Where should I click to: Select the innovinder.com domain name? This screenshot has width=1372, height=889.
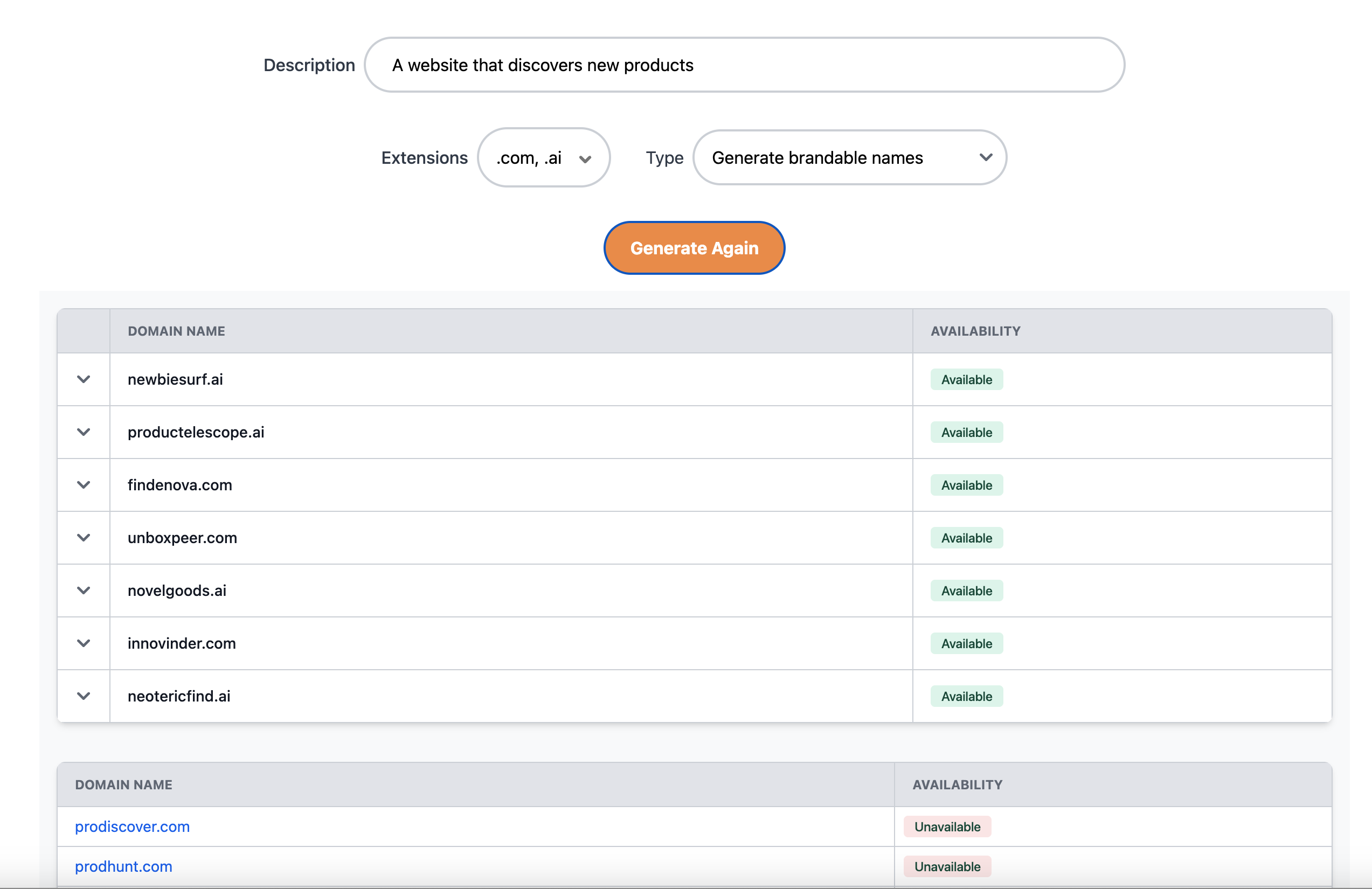182,643
